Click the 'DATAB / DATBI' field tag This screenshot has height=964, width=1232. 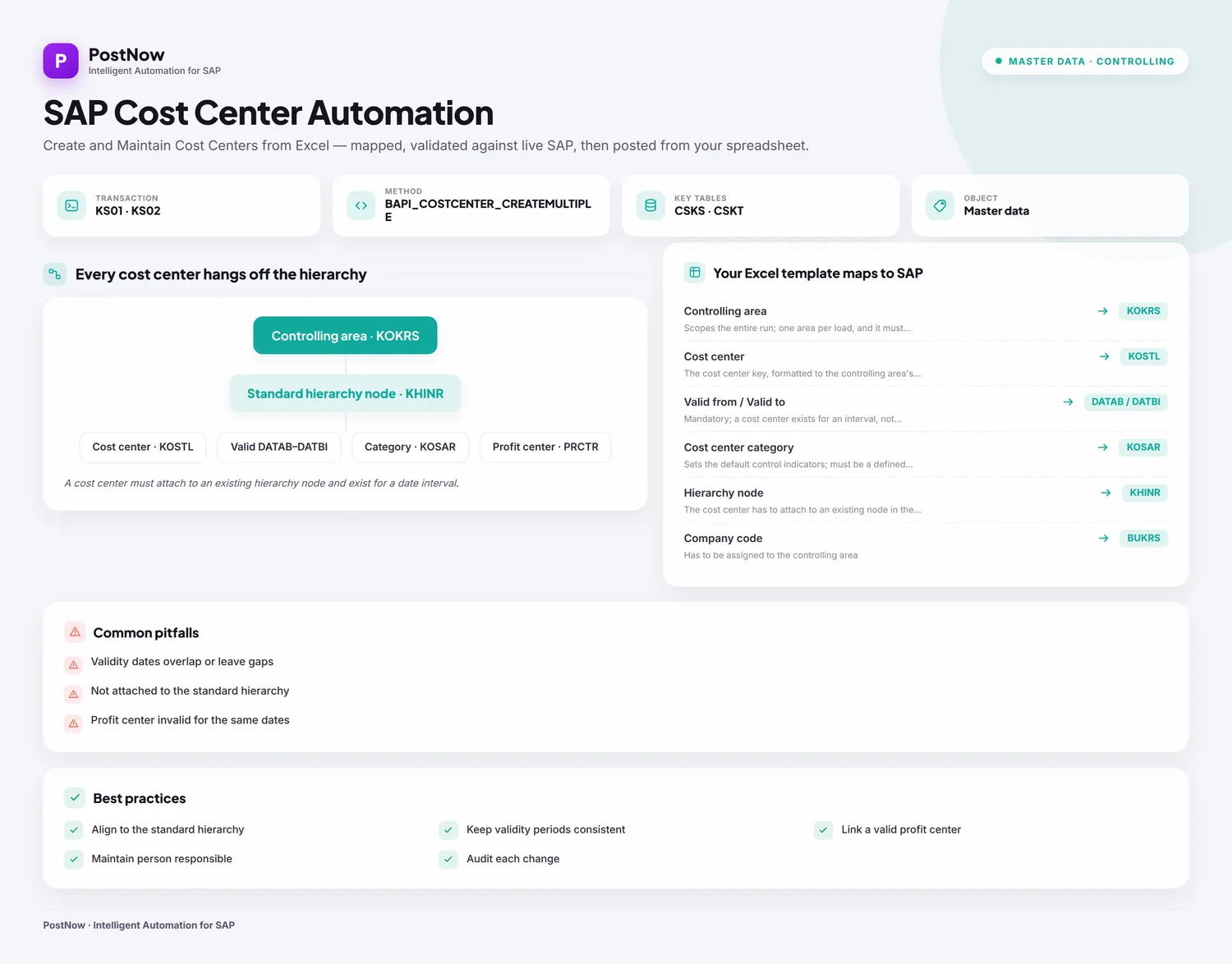point(1126,402)
